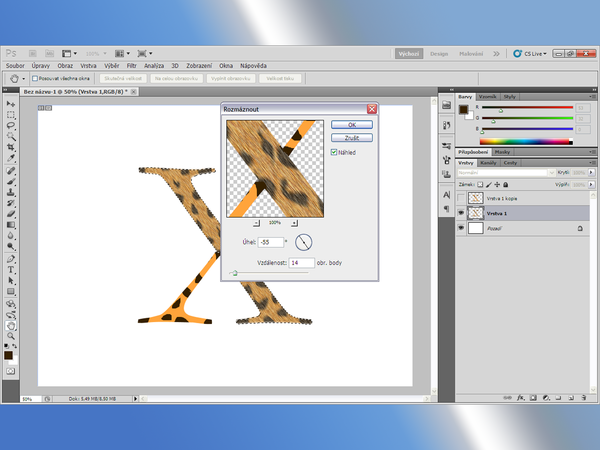The width and height of the screenshot is (600, 450).
Task: Click OK in the Rozmáznout dialog
Action: [351, 124]
